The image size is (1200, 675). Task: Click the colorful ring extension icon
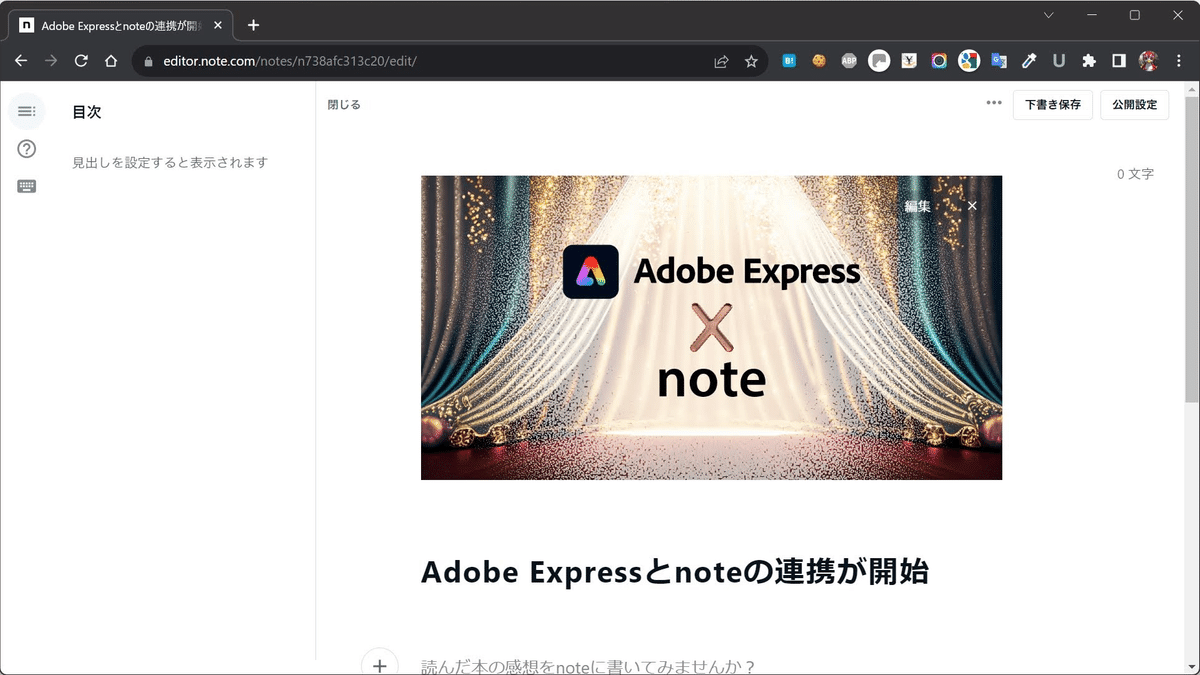pyautogui.click(x=939, y=61)
